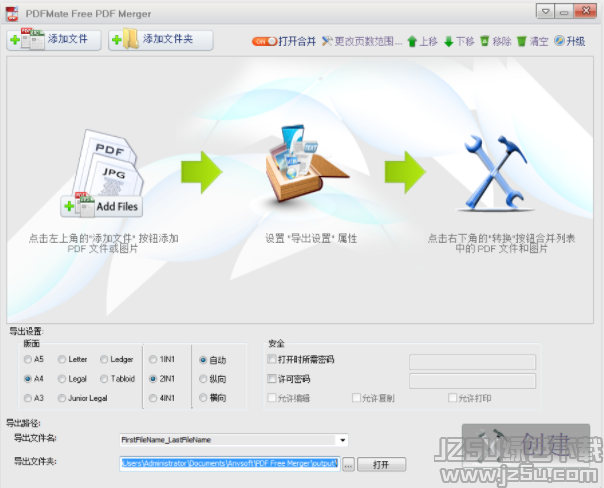Expand the 导出文件名 dropdown
The image size is (604, 488).
[343, 440]
